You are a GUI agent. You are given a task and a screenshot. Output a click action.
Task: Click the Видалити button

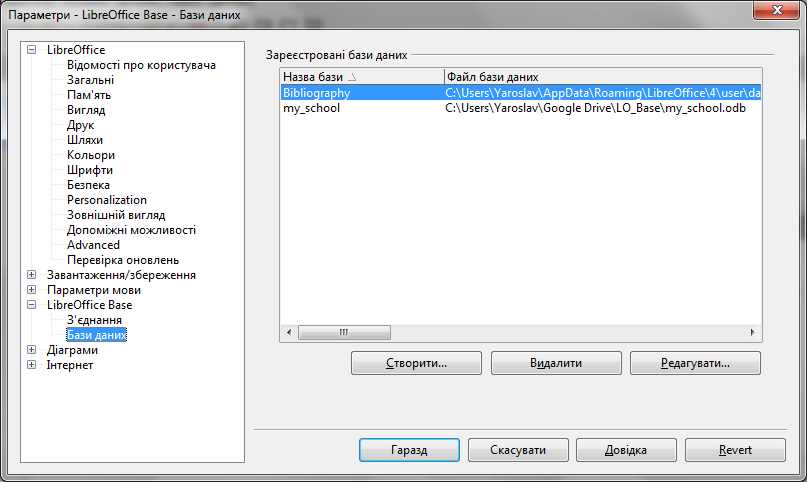556,363
